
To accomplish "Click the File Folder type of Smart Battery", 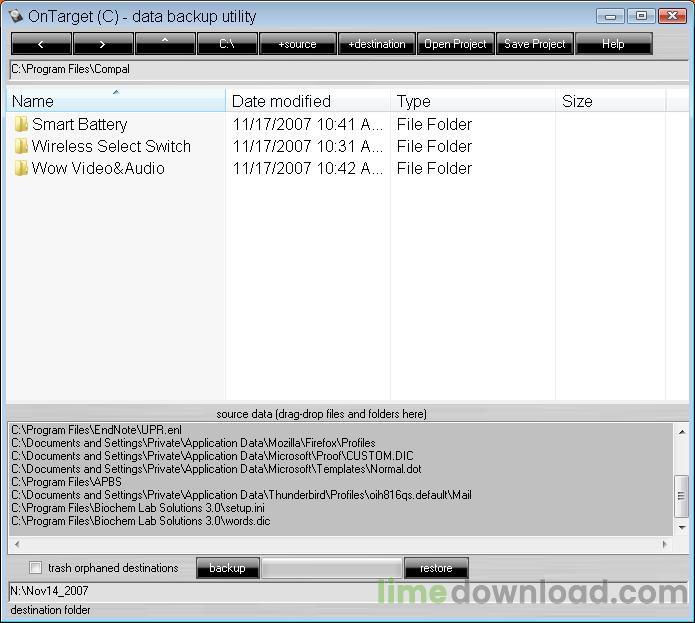I will tap(434, 125).
